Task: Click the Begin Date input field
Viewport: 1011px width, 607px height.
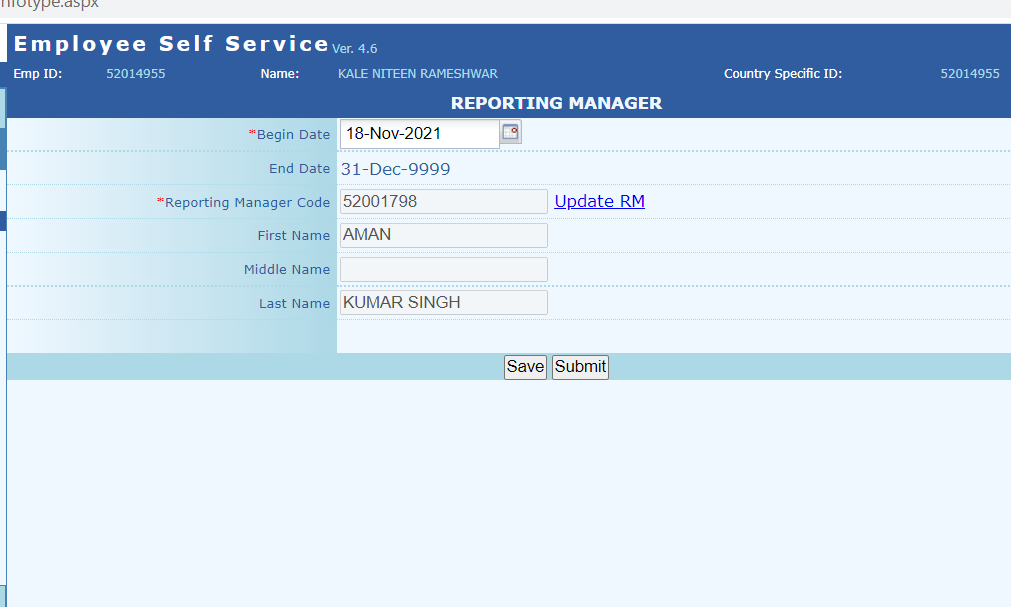Action: pos(419,134)
